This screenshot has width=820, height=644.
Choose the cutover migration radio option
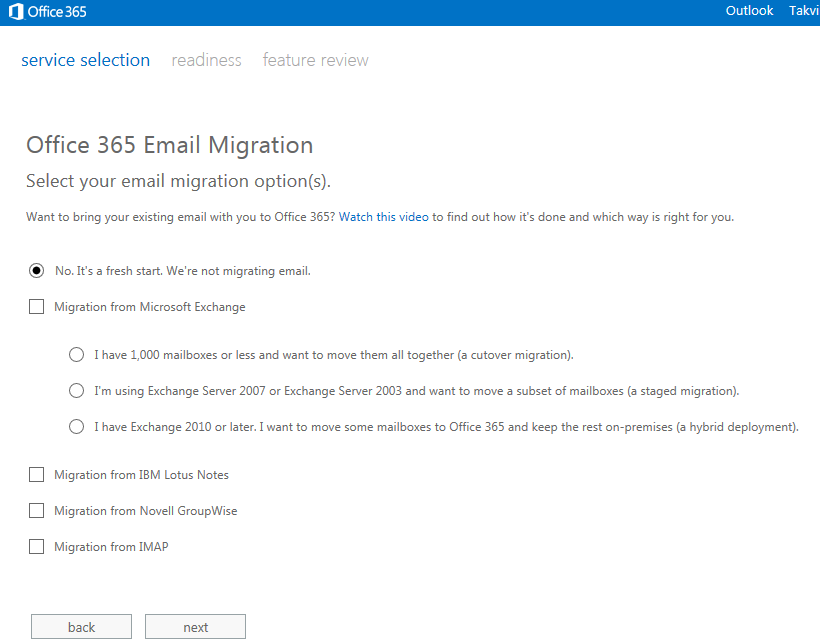point(76,355)
